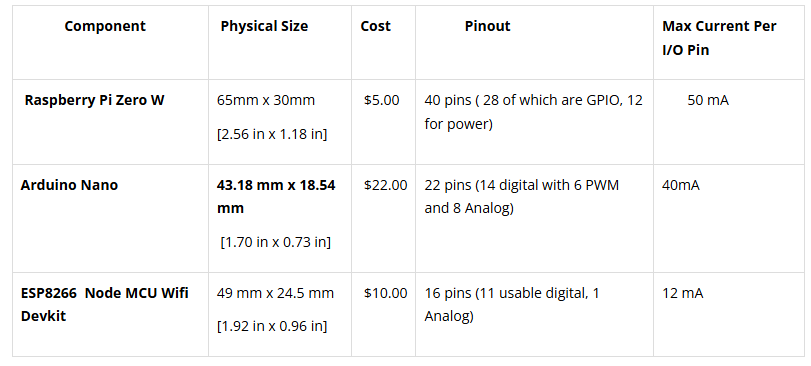Image resolution: width=811 pixels, height=366 pixels.
Task: Click the bold 43.18 mm x 18.54 mm text
Action: (276, 196)
